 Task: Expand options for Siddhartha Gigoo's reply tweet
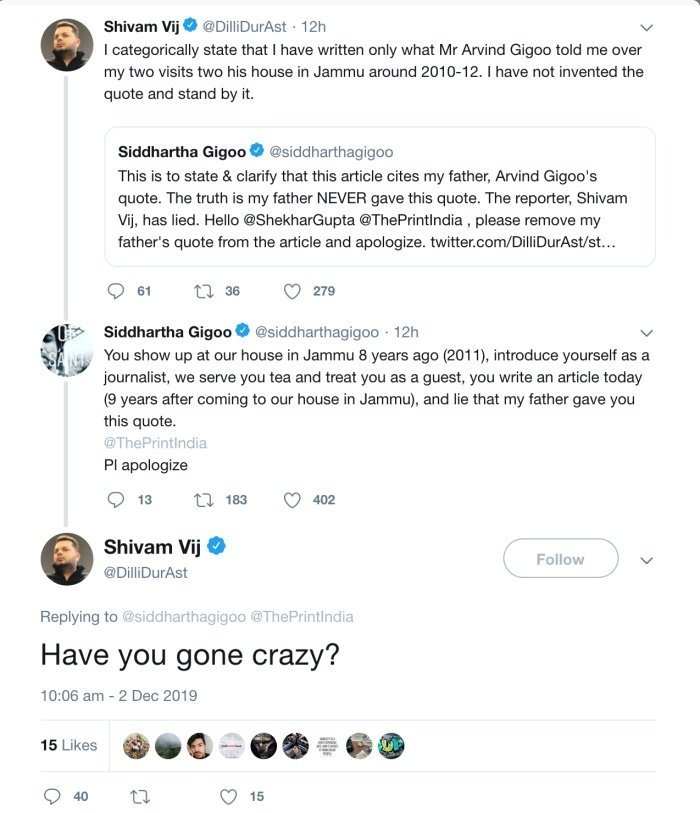pos(646,332)
